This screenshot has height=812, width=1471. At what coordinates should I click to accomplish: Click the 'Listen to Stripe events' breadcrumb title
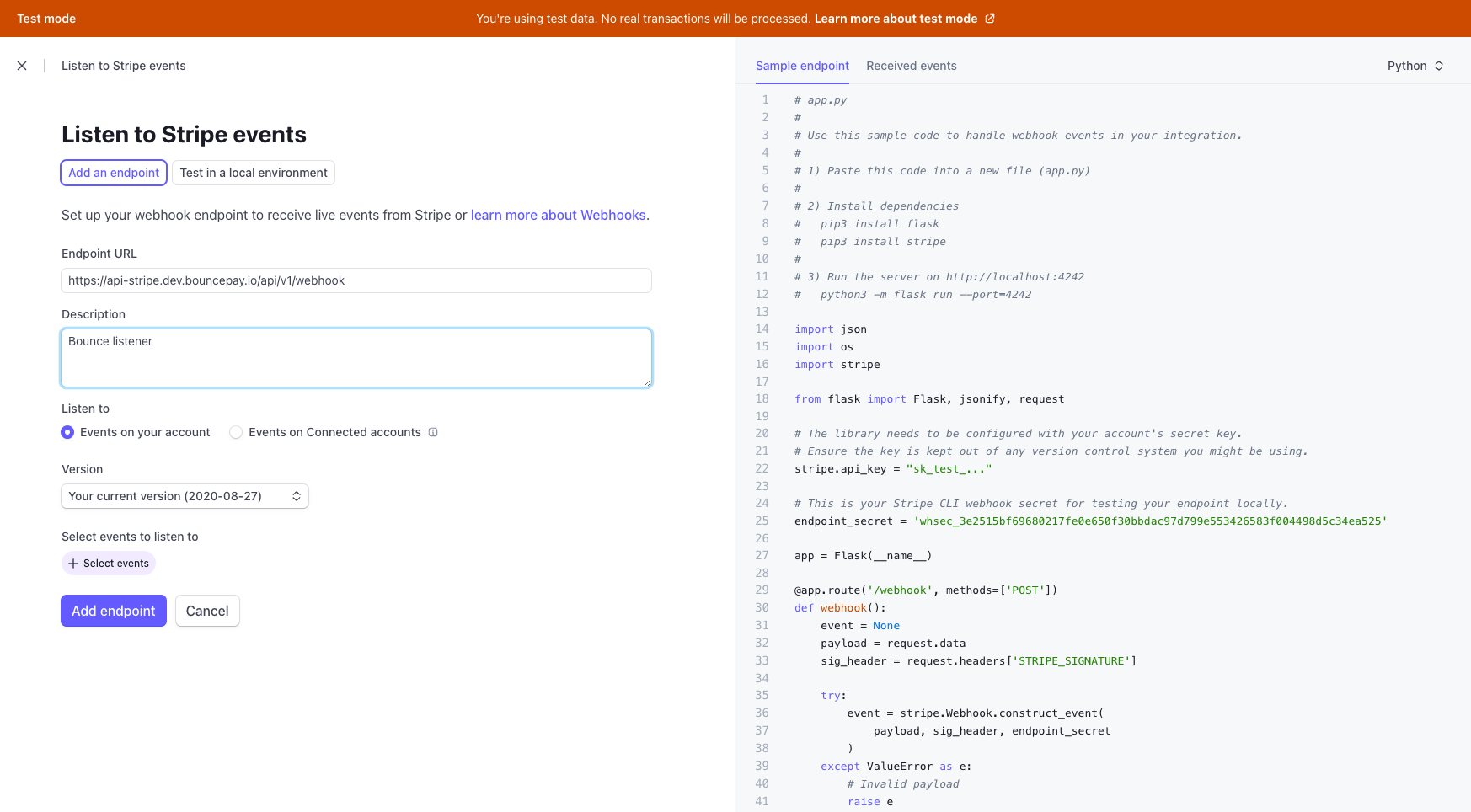pos(124,66)
